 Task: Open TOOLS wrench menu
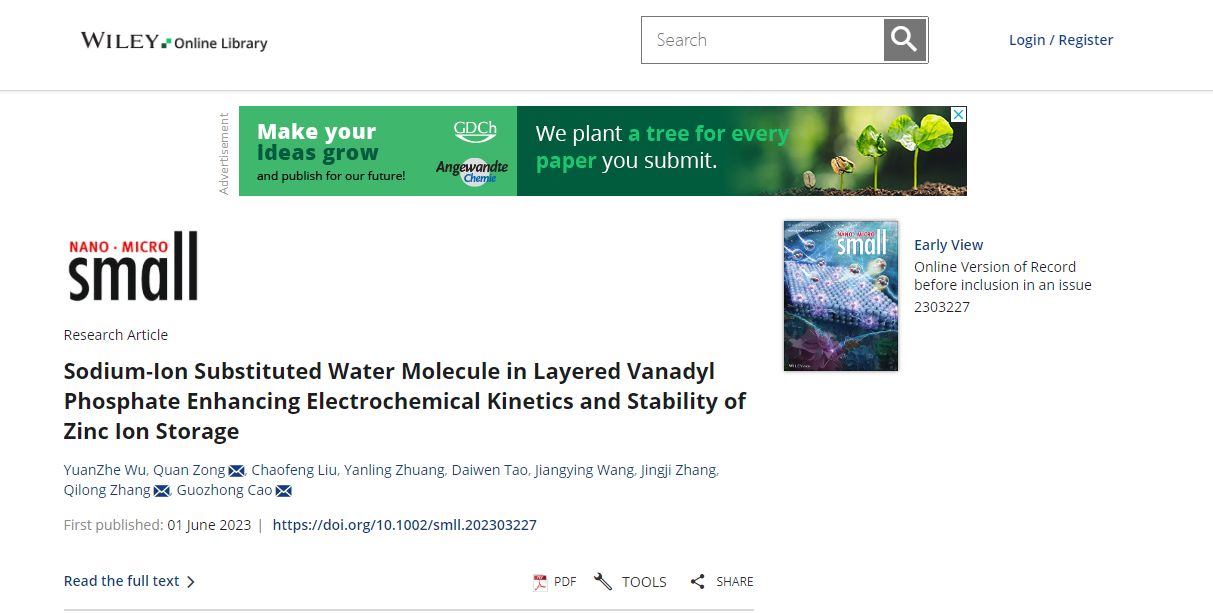click(630, 582)
